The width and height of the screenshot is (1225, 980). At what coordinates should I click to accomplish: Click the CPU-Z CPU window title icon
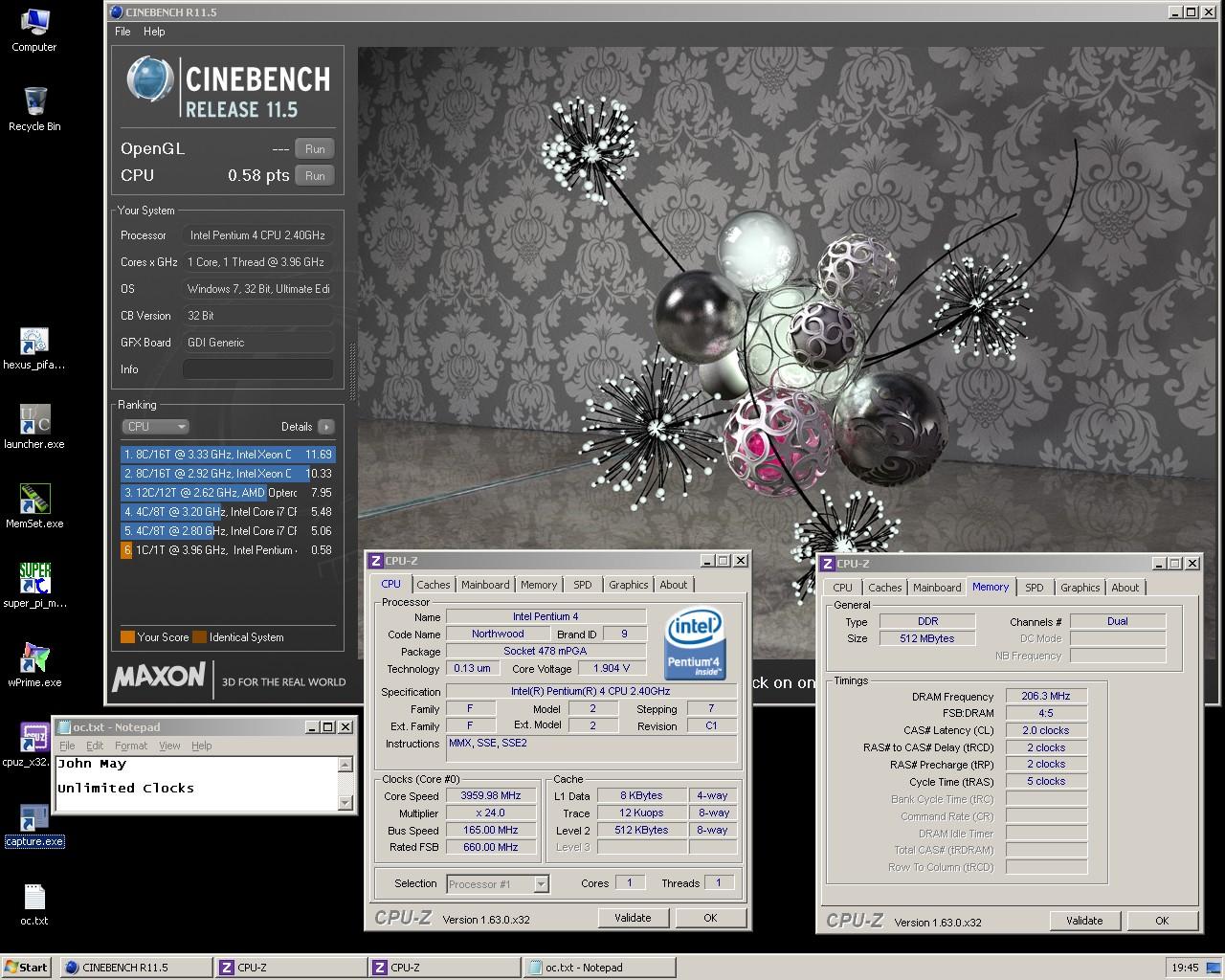tap(376, 561)
